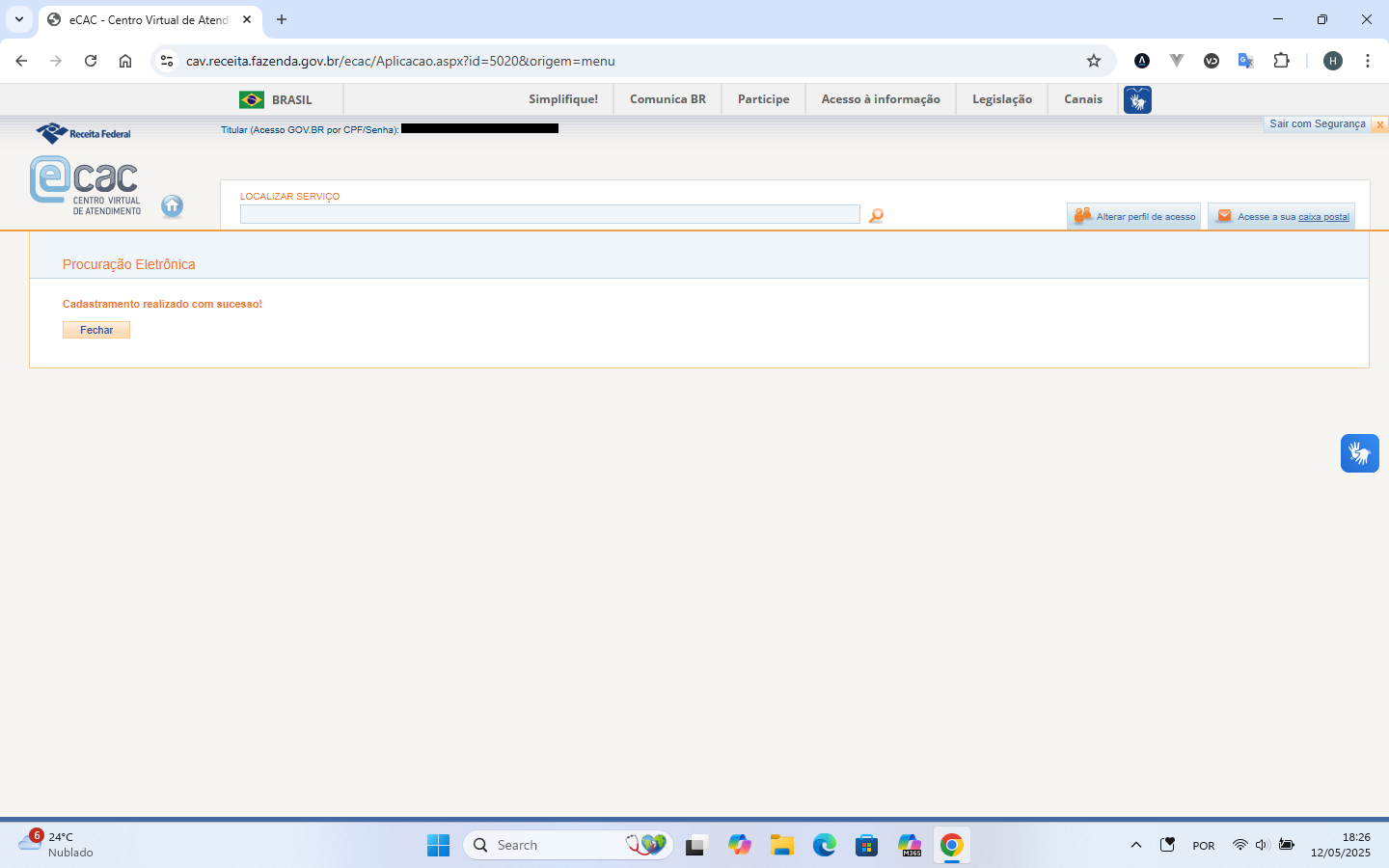The width and height of the screenshot is (1389, 868).
Task: Click the Fechar button
Action: pos(96,330)
